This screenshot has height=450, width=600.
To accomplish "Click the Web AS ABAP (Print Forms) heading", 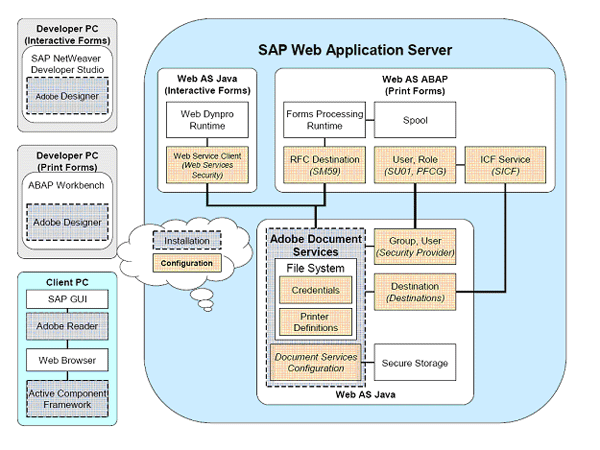I will [415, 85].
